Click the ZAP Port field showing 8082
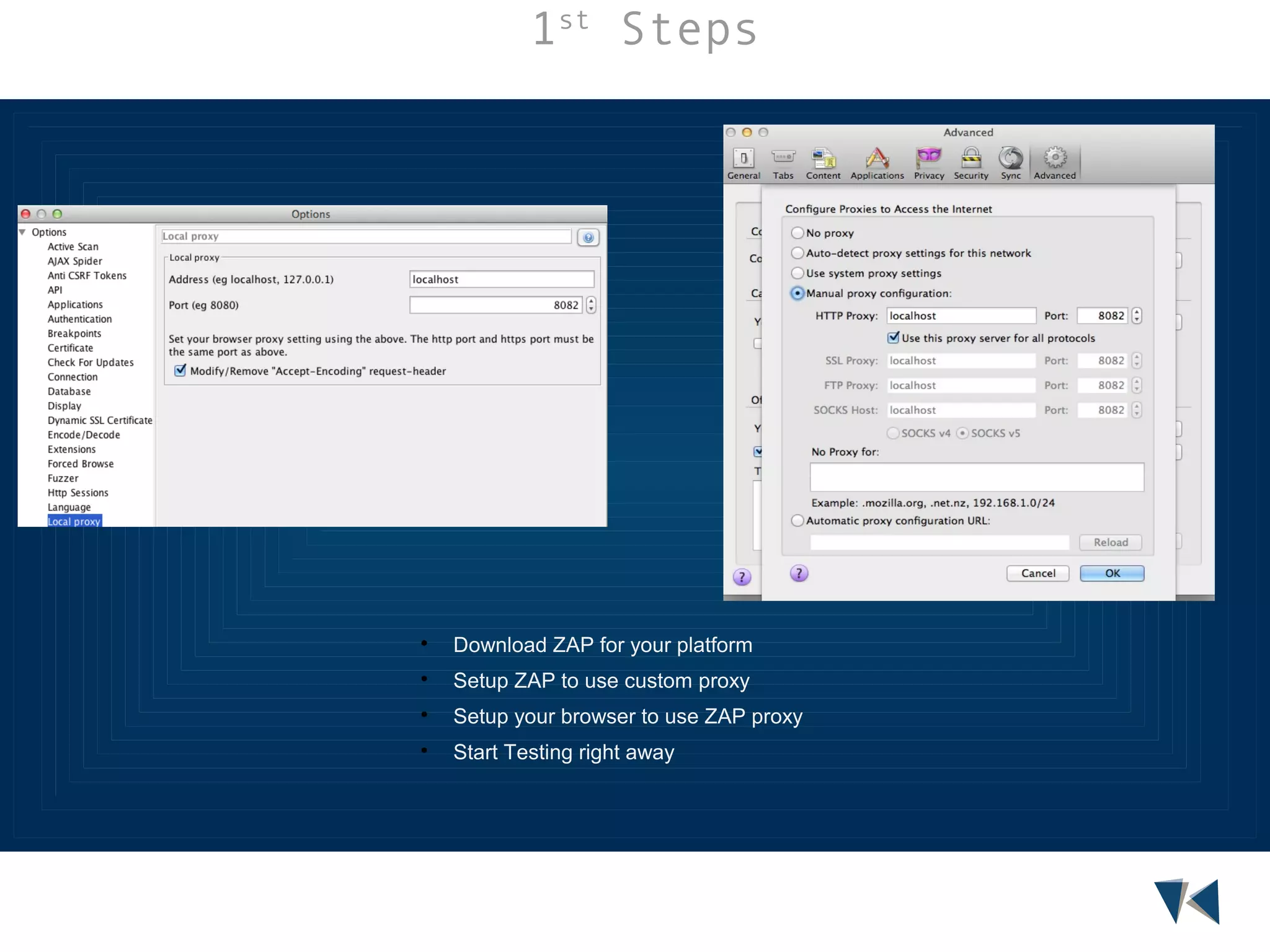1270x952 pixels. pyautogui.click(x=496, y=305)
